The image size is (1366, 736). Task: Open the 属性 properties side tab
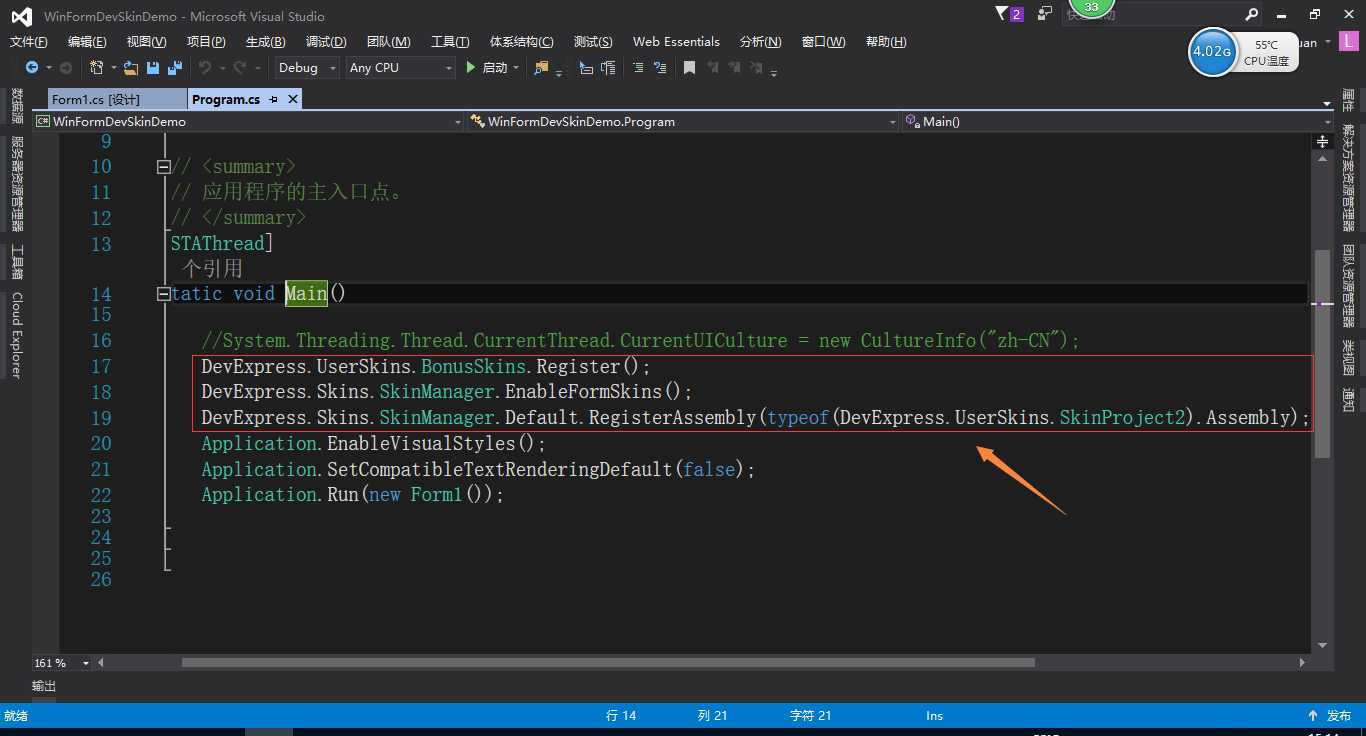pos(1348,100)
